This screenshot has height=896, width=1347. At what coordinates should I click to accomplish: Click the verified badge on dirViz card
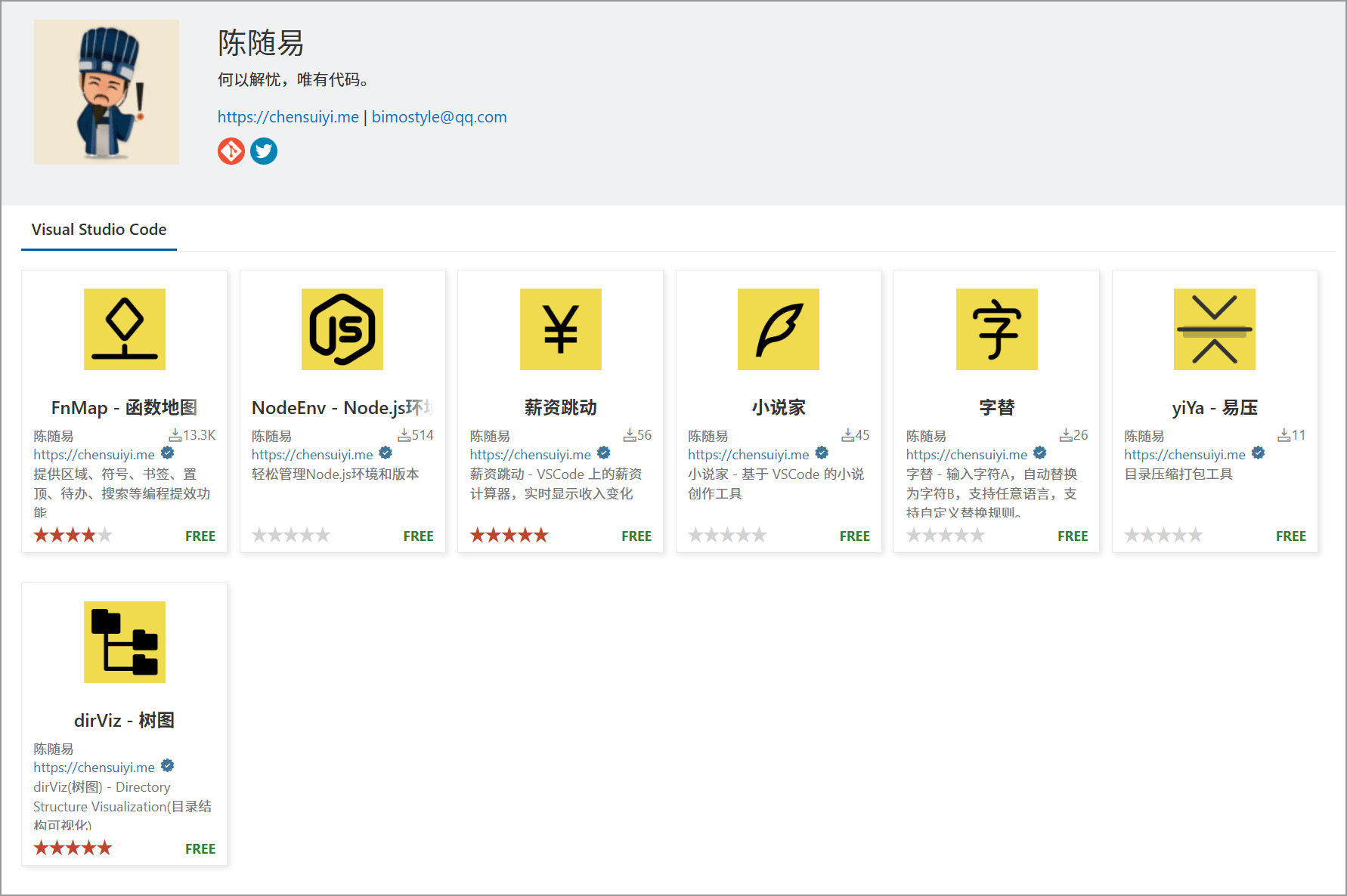click(x=168, y=766)
